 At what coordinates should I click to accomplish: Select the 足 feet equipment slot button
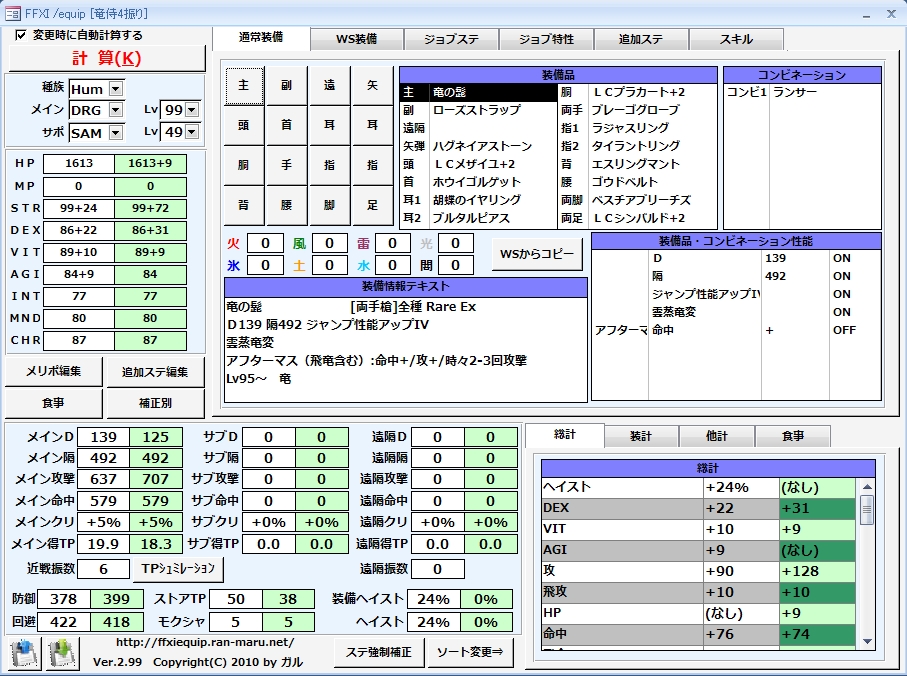click(373, 205)
